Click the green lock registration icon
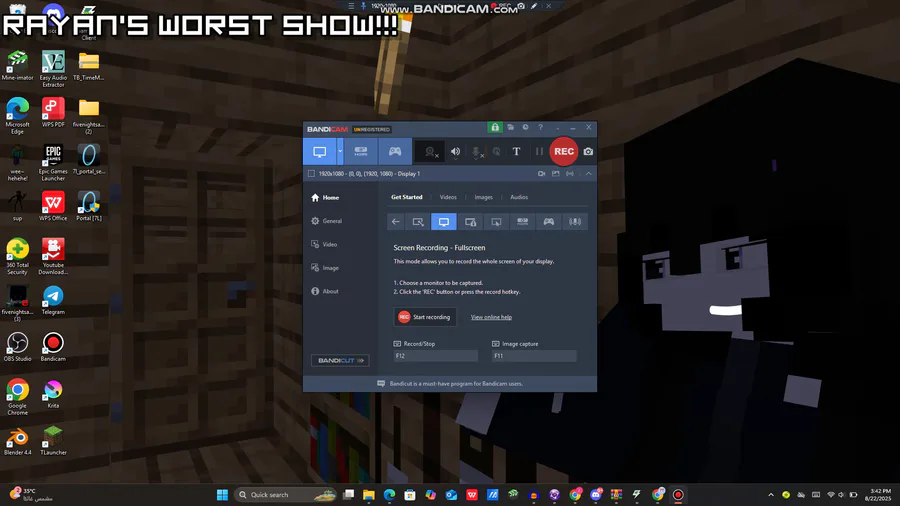Screen dimensions: 900x506 495,127
